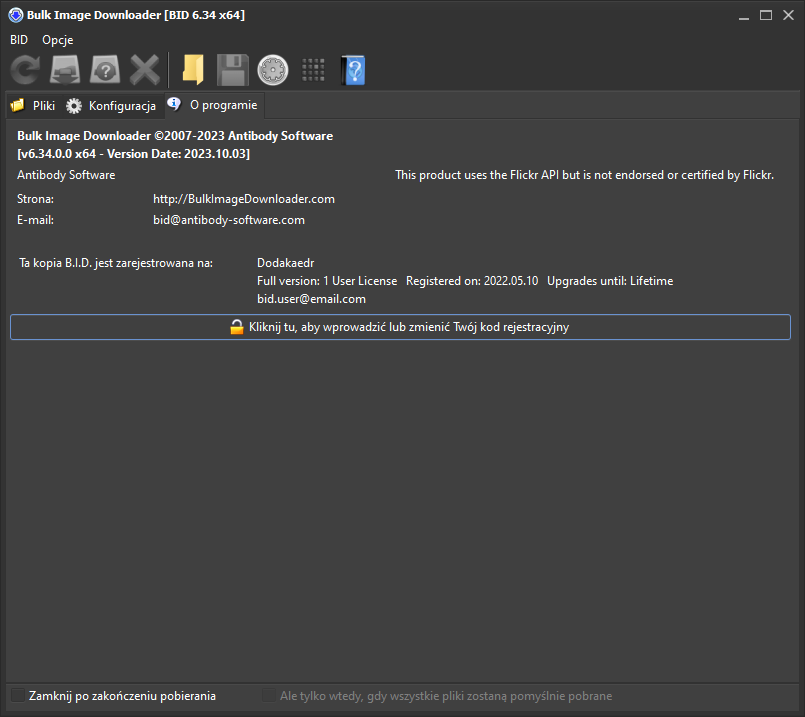Open the BID menu
The image size is (805, 717).
point(19,40)
